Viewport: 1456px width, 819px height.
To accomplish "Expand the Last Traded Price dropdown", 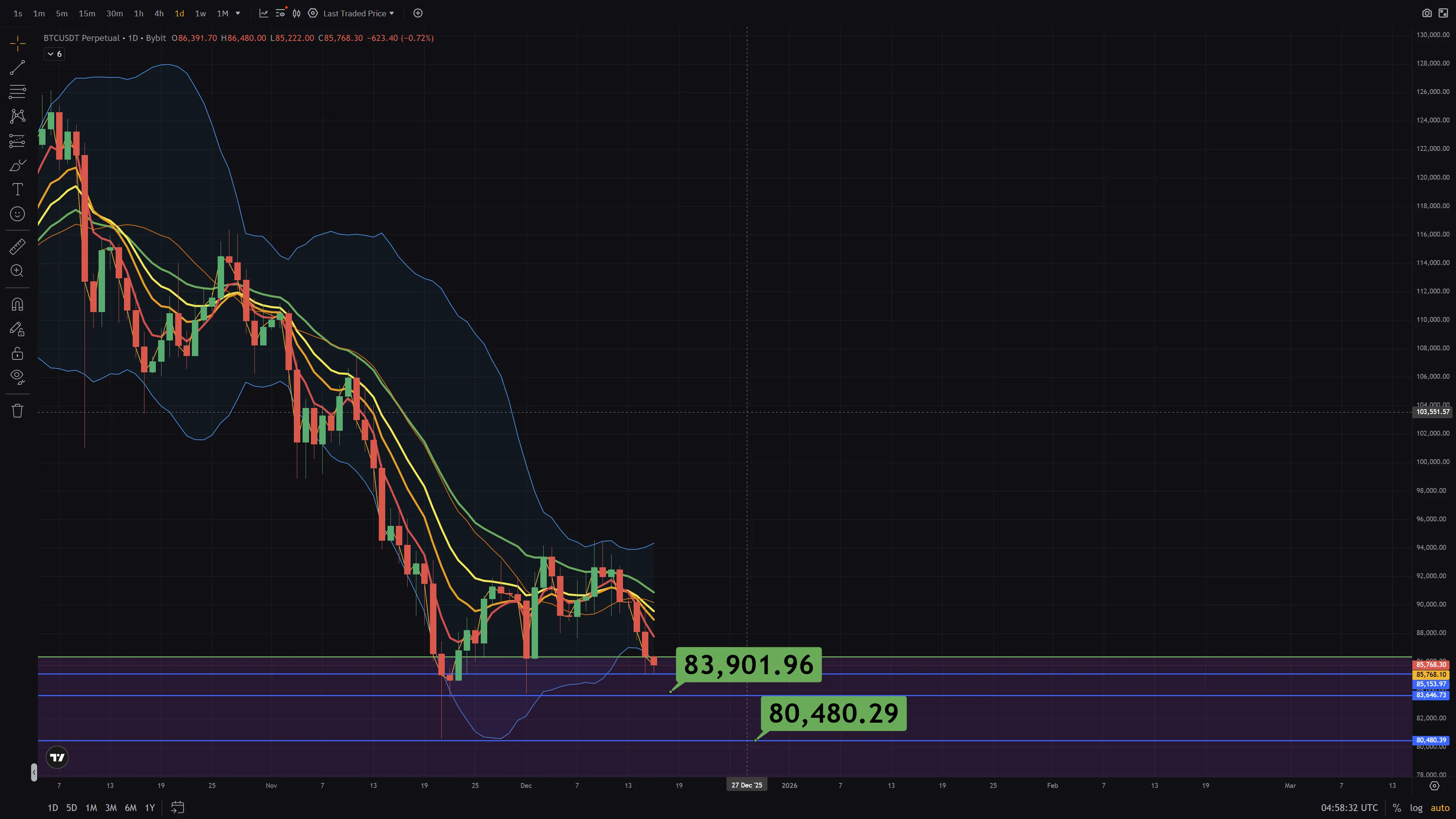I will click(x=358, y=13).
